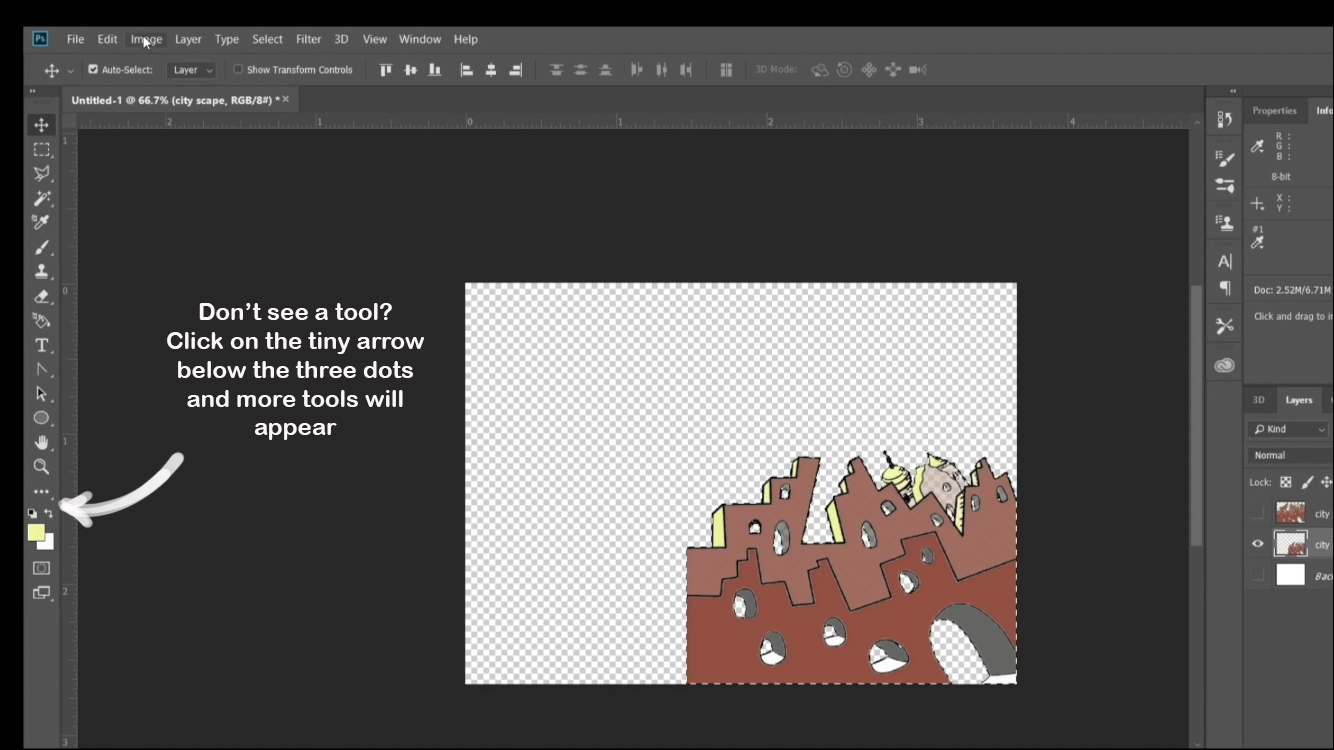The width and height of the screenshot is (1334, 750).
Task: Select the Eraser tool
Action: click(41, 296)
